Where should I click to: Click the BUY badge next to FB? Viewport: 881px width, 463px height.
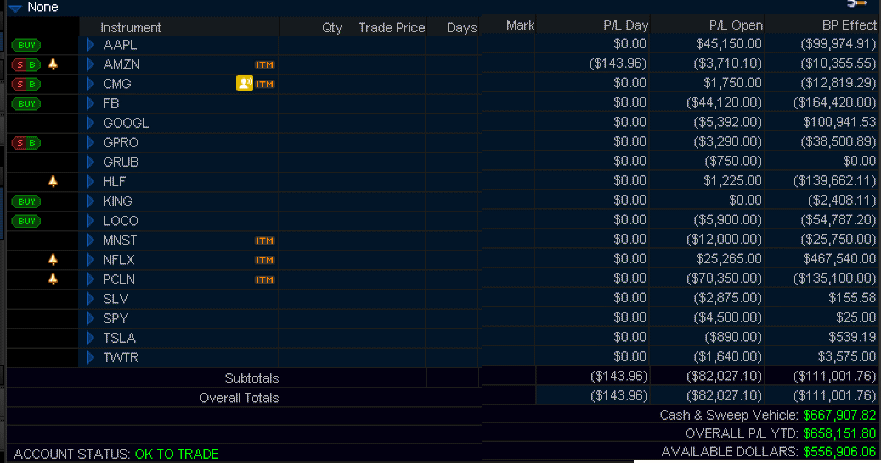(x=27, y=103)
